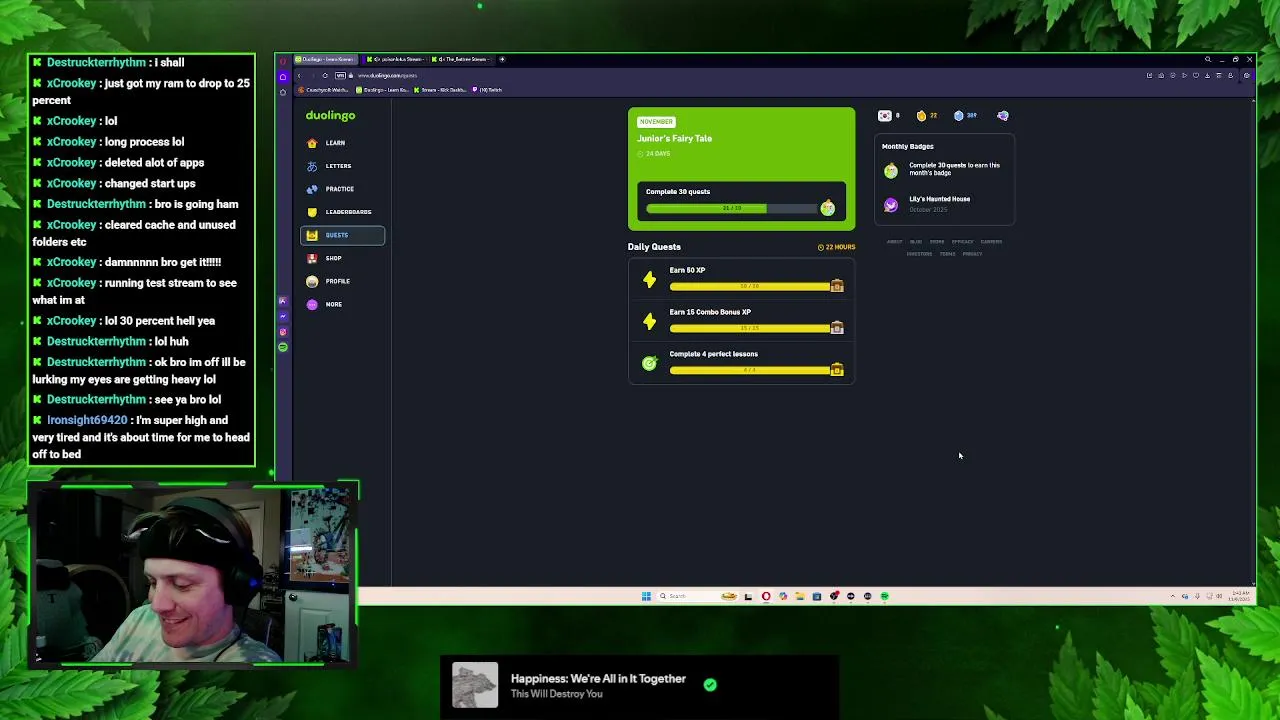Screen dimensions: 1280x720
Task: Open the Learn section in the sidebar
Action: [x=342, y=143]
